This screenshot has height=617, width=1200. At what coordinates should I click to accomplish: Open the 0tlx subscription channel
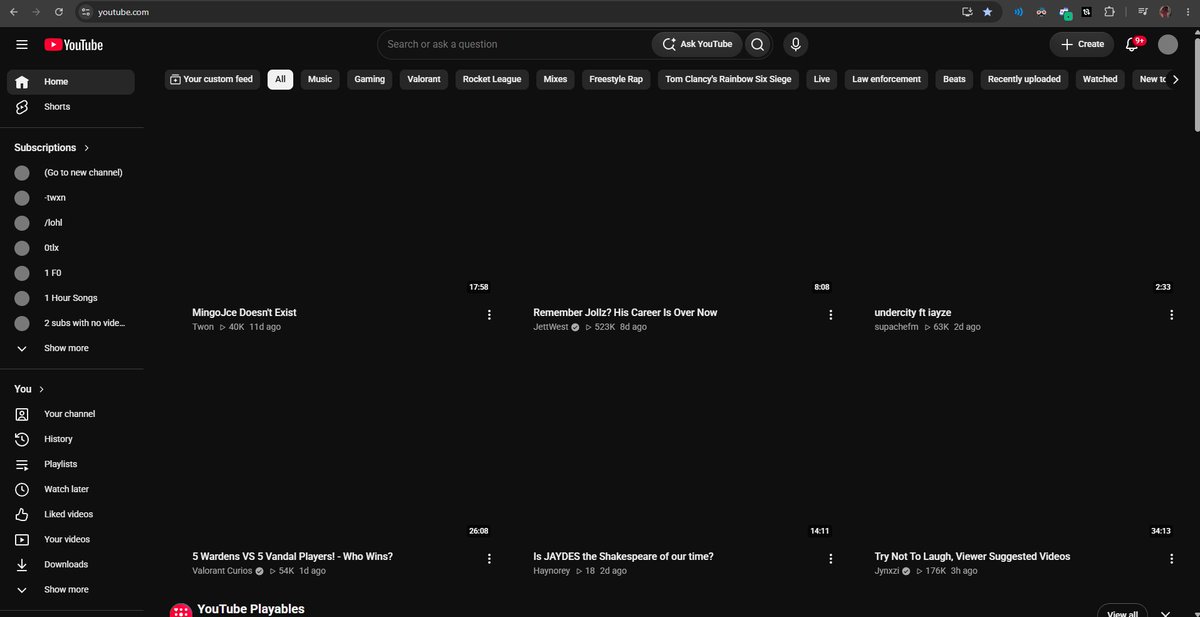70,248
